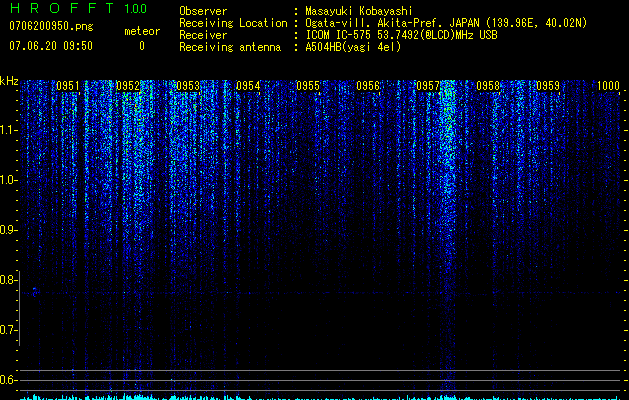Click the 0956 time marker
Viewport: 629px width, 400px height.
[368, 86]
